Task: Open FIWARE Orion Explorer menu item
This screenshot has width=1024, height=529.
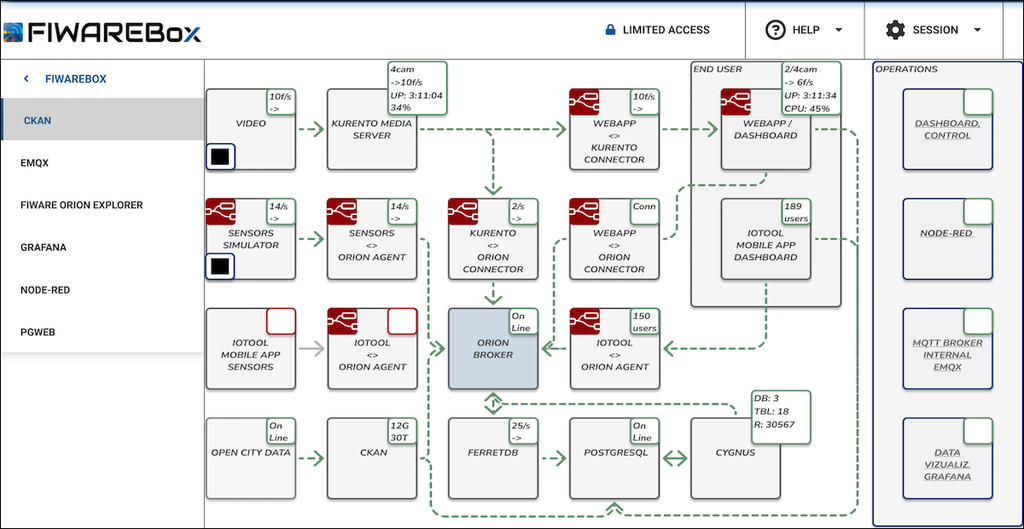Action: (x=82, y=205)
